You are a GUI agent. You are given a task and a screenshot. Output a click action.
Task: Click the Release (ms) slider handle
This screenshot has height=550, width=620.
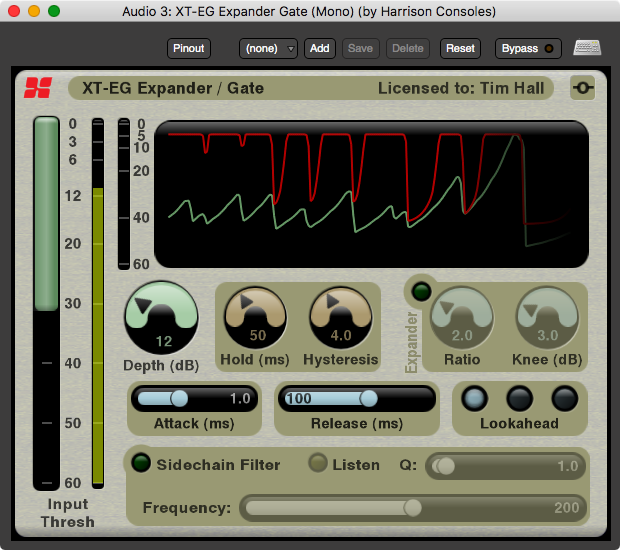click(369, 399)
